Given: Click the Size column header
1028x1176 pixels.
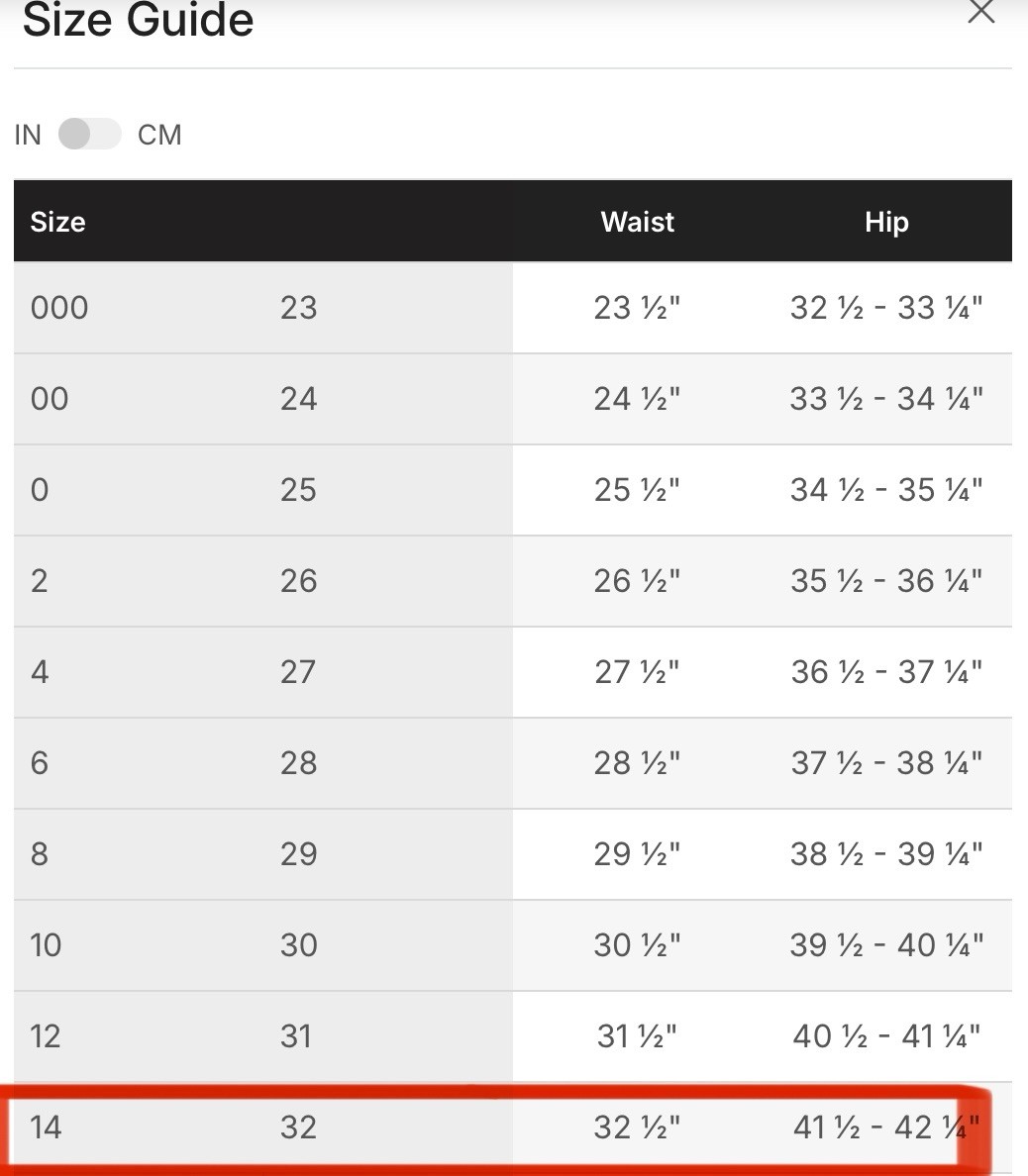Looking at the screenshot, I should pos(57,222).
